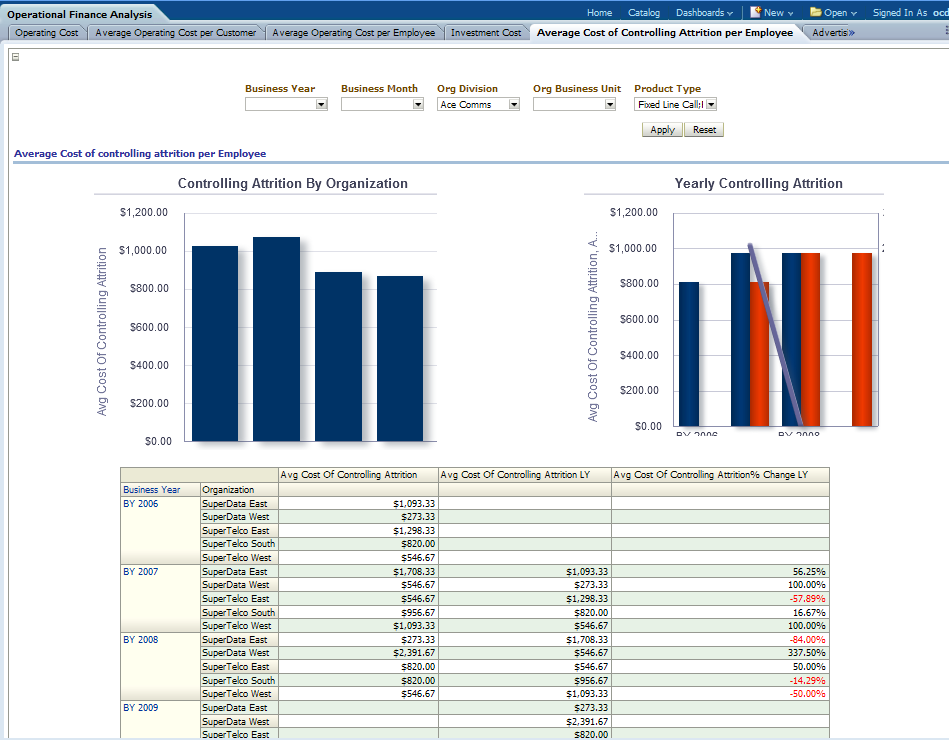Click the BY 2007 business year link
Screen dimensions: 949x740
point(140,571)
